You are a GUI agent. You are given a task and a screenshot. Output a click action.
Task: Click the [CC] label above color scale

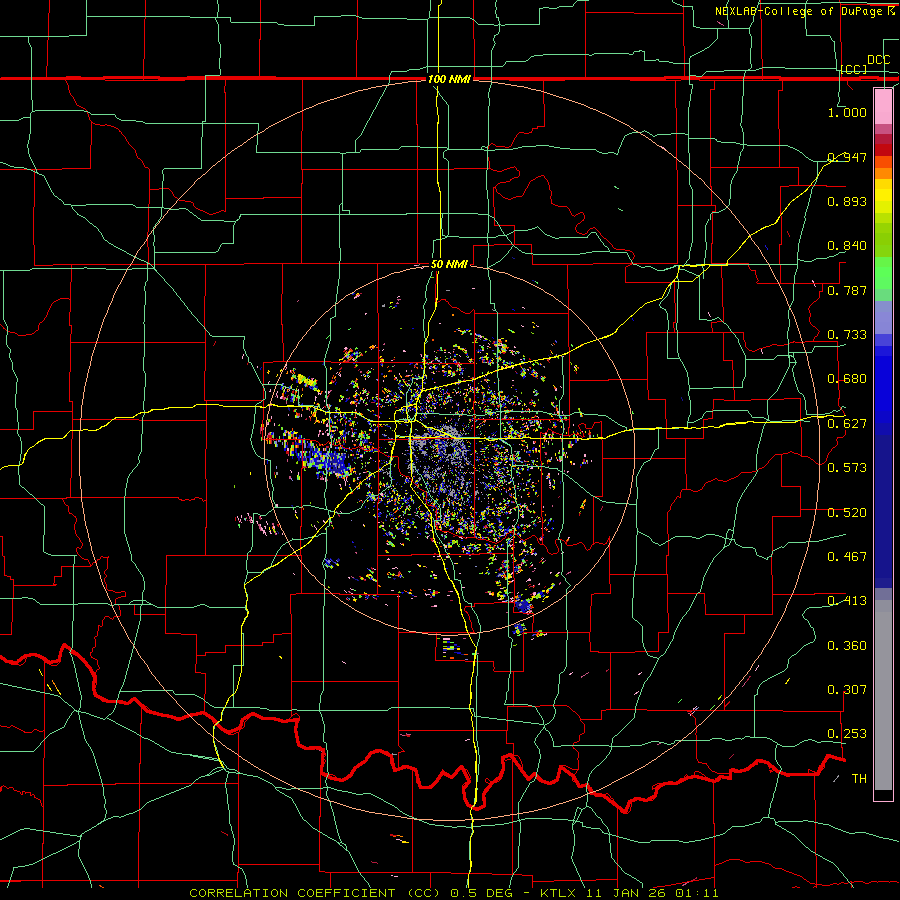click(x=854, y=69)
